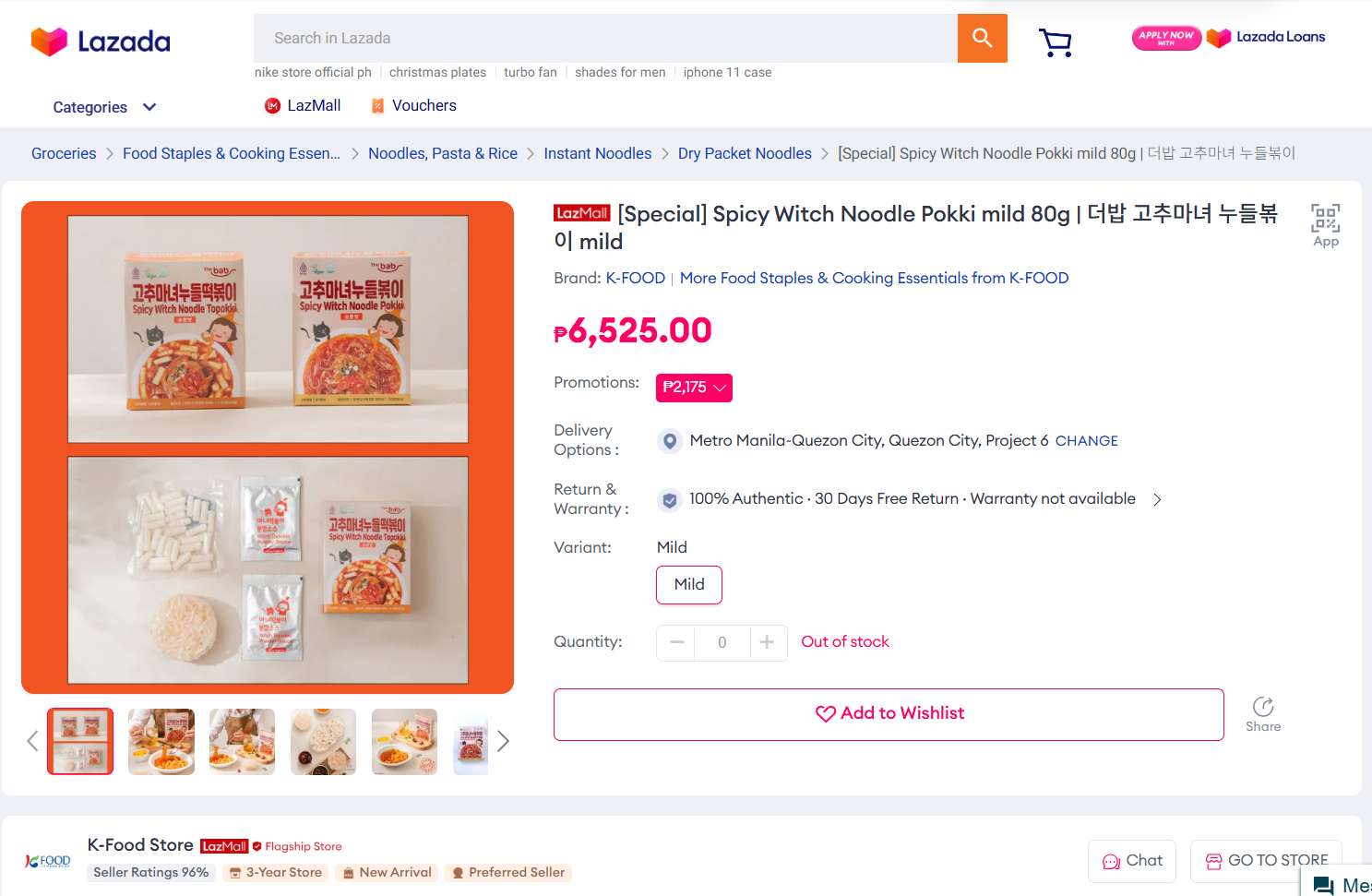Open the LazMall menu item
The height and width of the screenshot is (896, 1372).
point(303,106)
